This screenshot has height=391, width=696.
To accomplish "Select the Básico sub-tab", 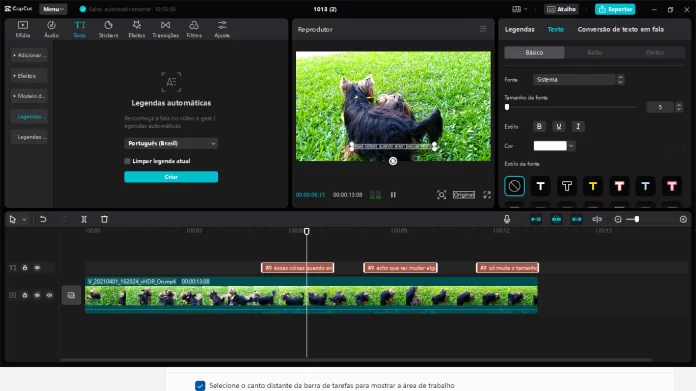I will coord(534,52).
